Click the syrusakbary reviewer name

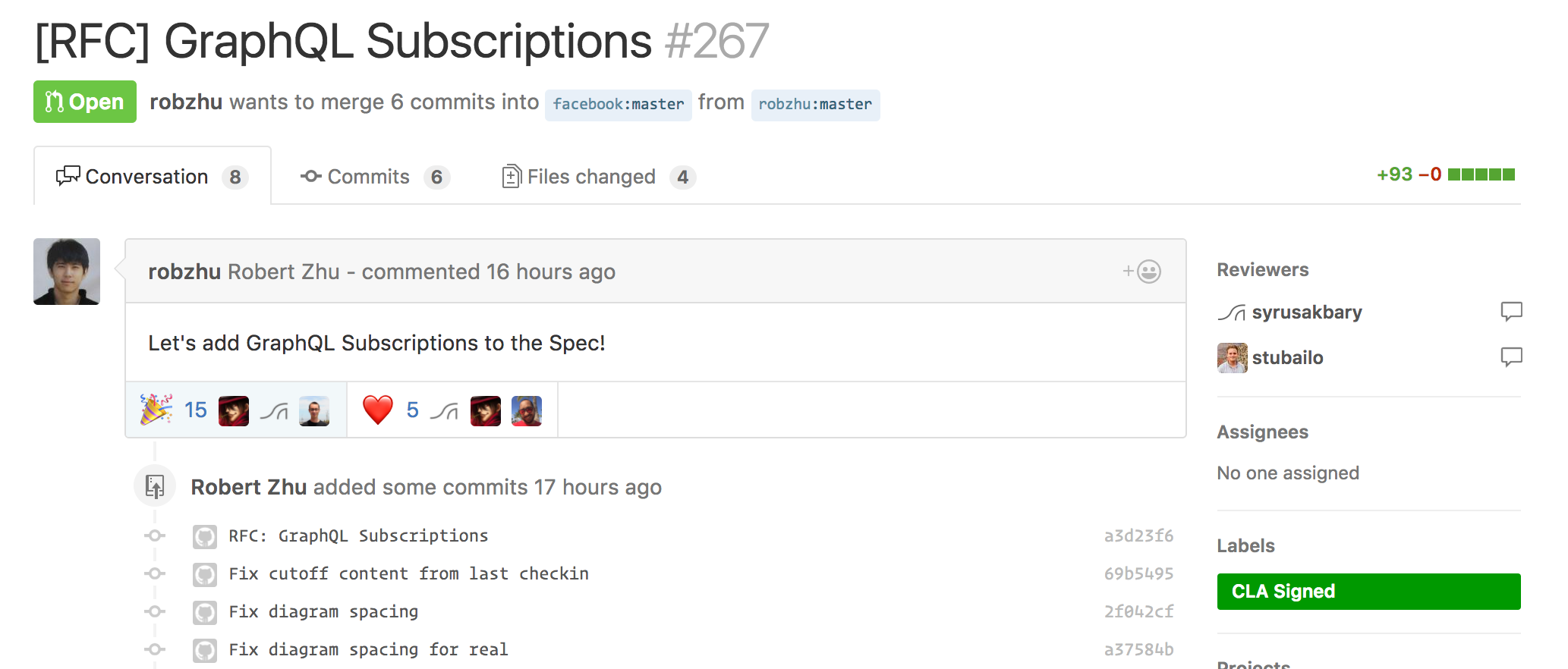tap(1306, 313)
